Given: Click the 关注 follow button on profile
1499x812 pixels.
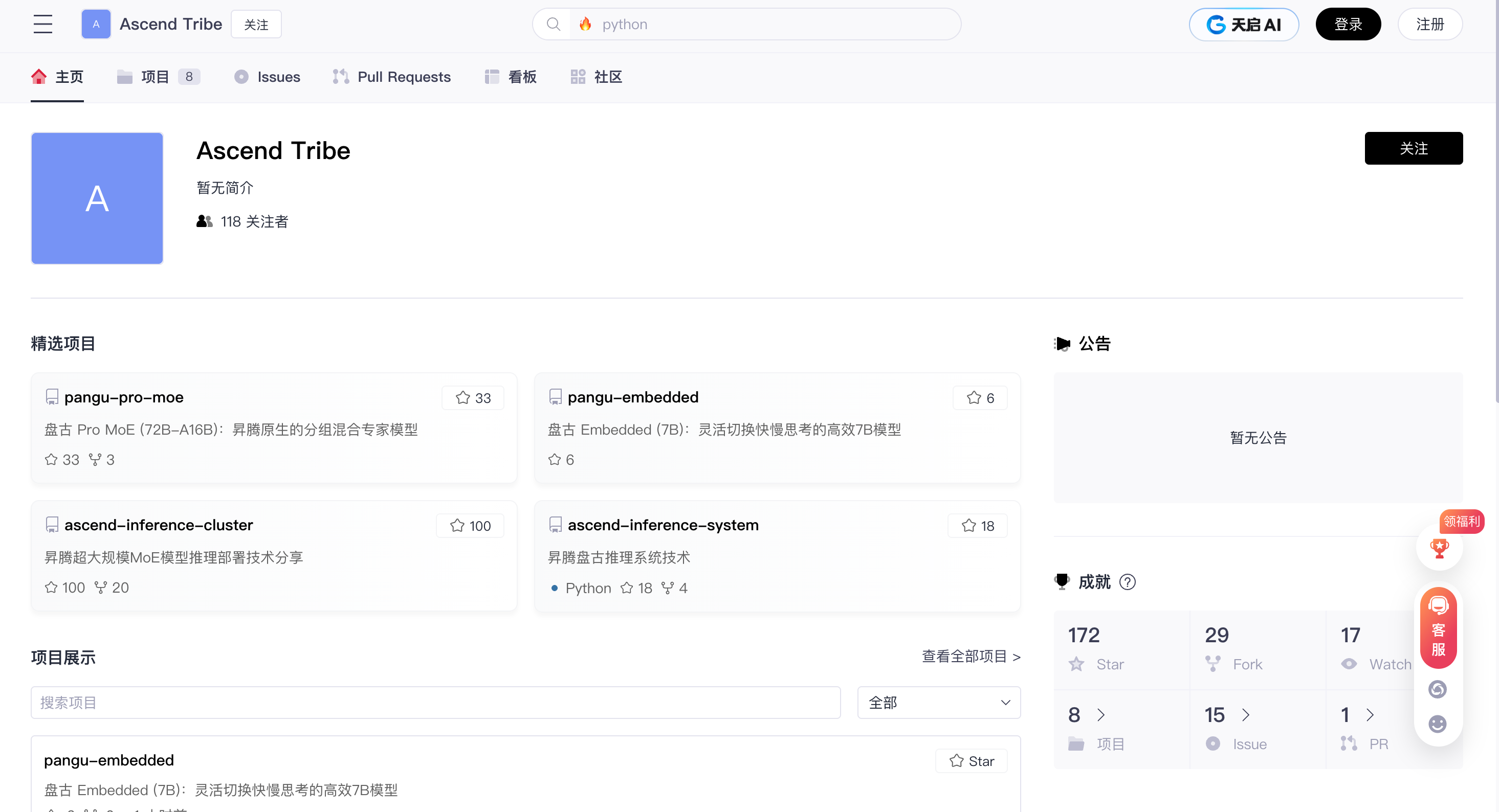Looking at the screenshot, I should click(x=1414, y=148).
